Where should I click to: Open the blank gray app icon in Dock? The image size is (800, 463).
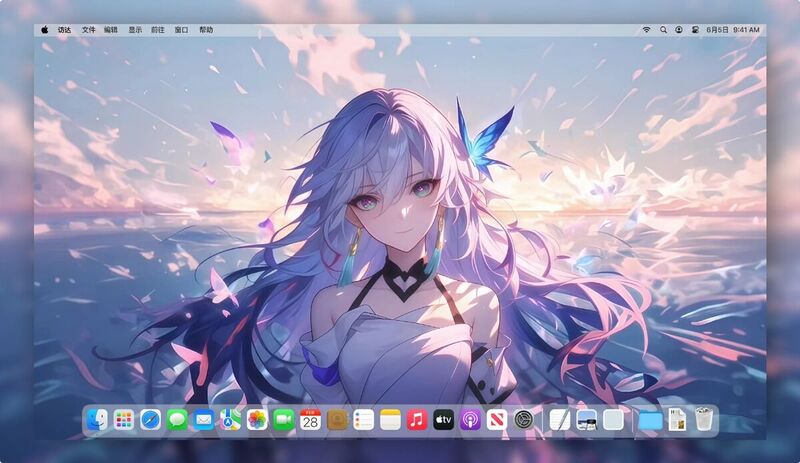613,420
